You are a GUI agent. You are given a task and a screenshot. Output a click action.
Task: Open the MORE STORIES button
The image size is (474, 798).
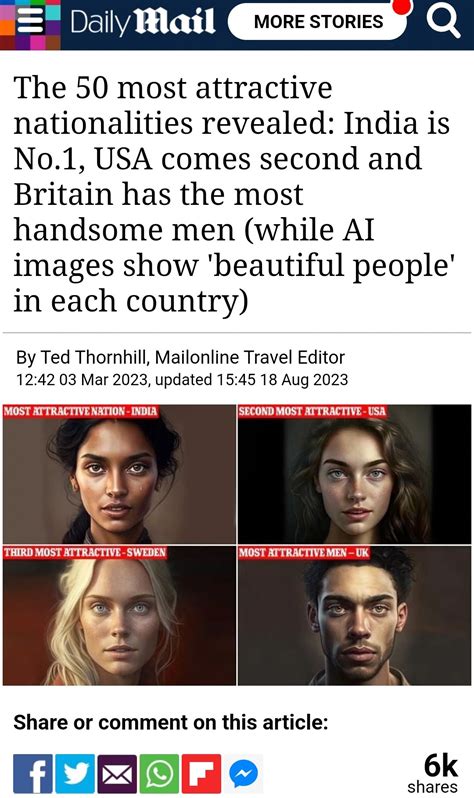click(x=318, y=21)
